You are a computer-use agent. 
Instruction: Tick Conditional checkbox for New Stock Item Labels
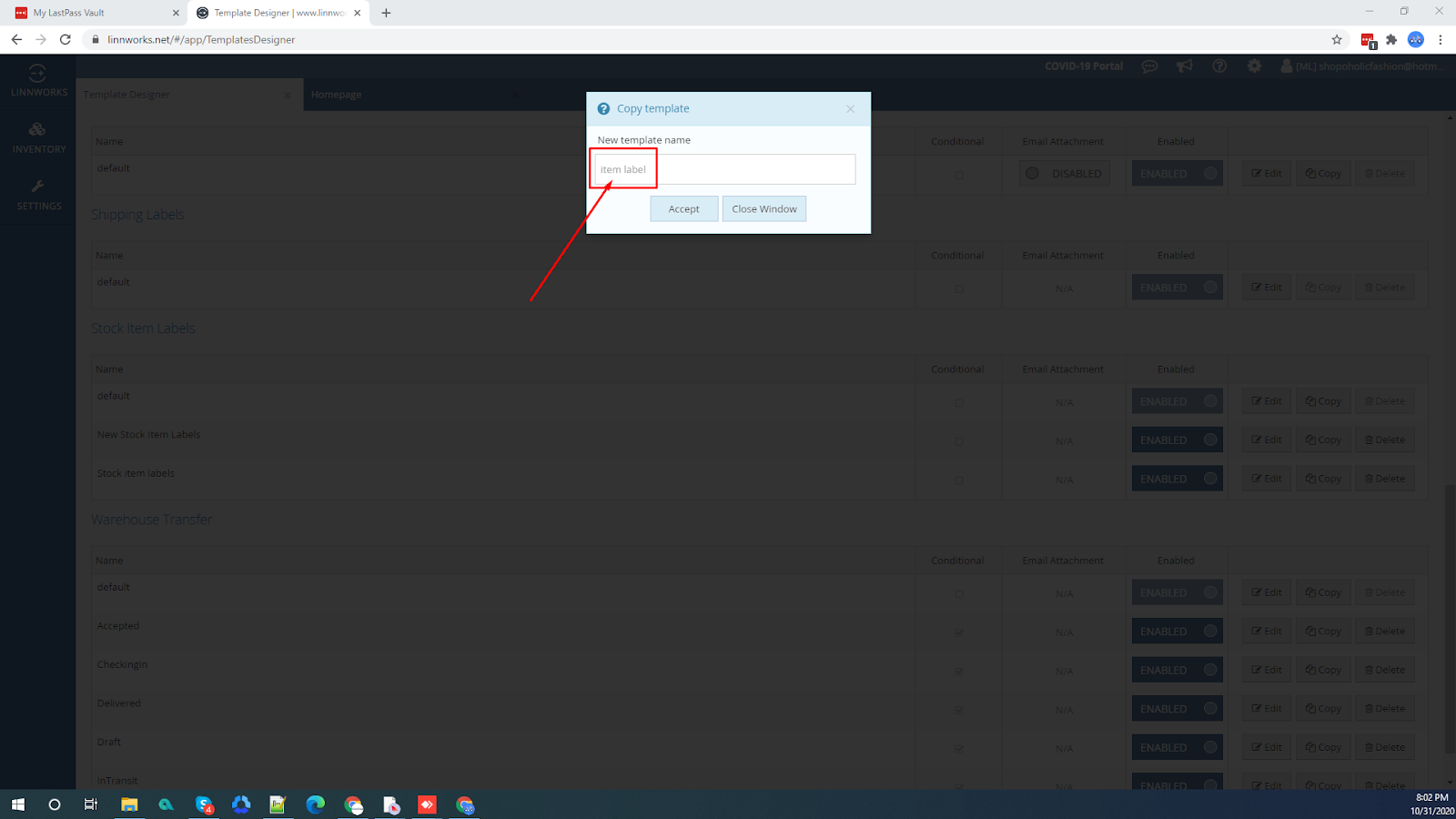tap(958, 441)
